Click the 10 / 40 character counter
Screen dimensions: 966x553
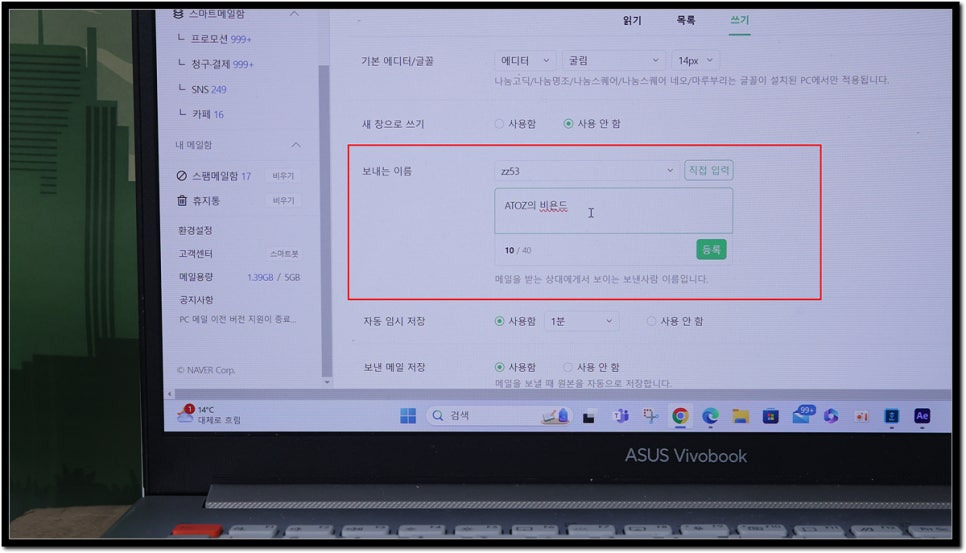point(518,251)
